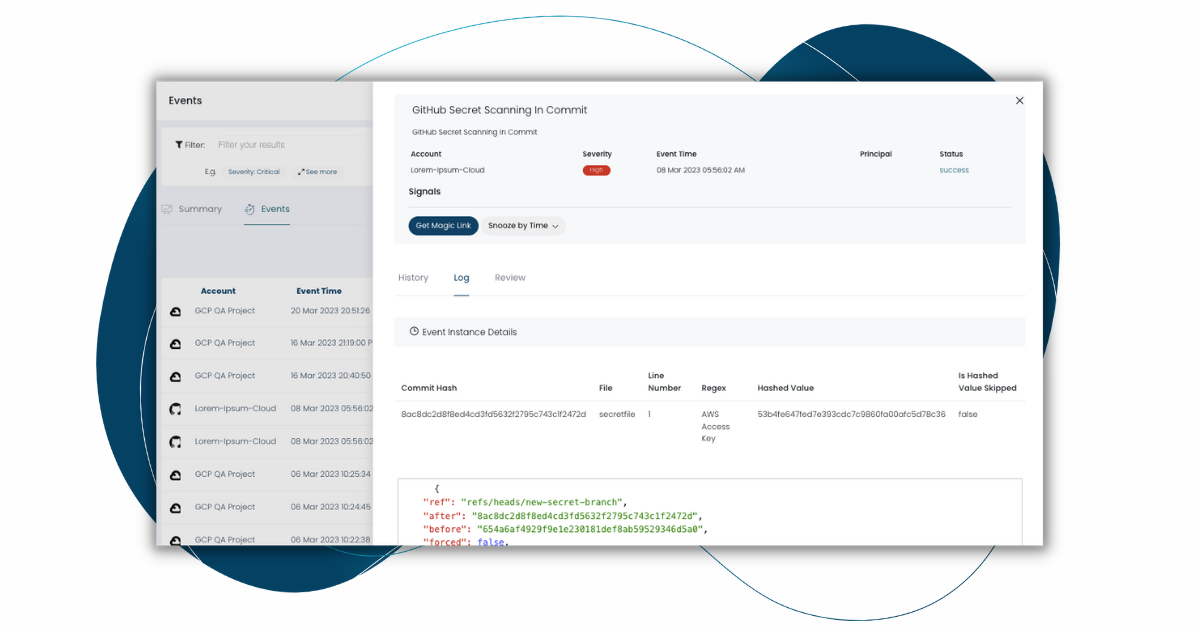This screenshot has width=1200, height=628.
Task: Click the funnel Filter icon
Action: click(x=179, y=145)
